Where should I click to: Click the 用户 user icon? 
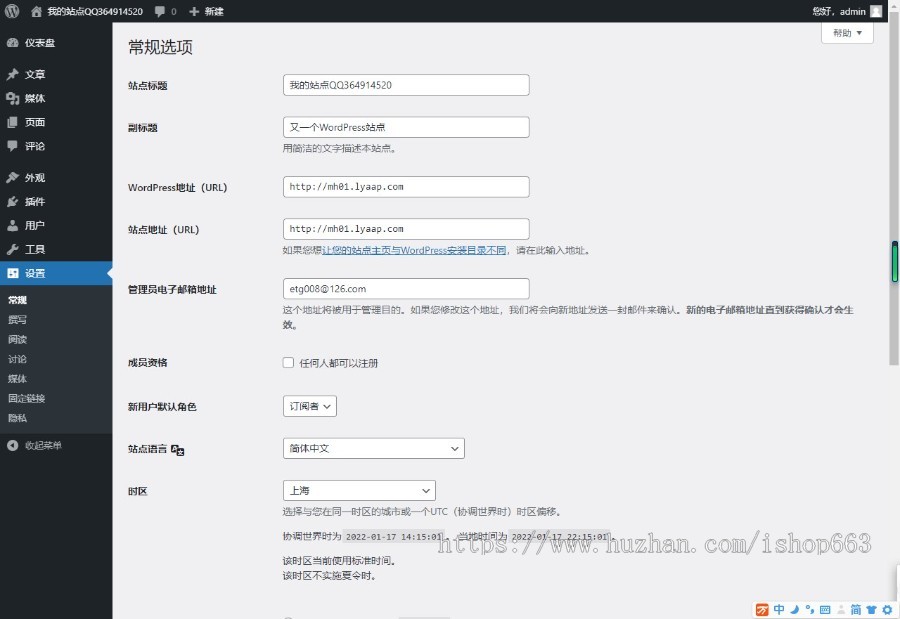pyautogui.click(x=13, y=226)
